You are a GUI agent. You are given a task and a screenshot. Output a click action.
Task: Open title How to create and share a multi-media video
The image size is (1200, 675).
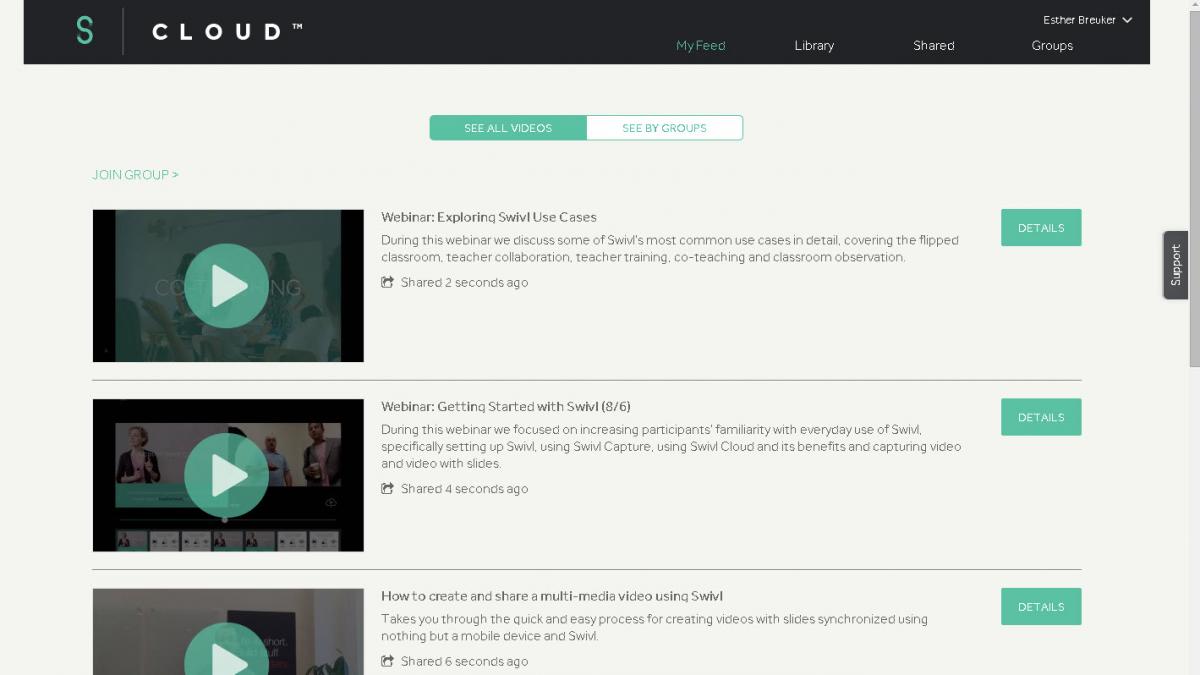click(552, 596)
